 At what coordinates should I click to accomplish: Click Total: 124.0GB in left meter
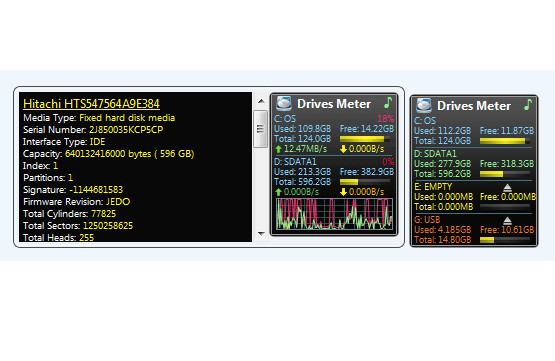point(302,139)
